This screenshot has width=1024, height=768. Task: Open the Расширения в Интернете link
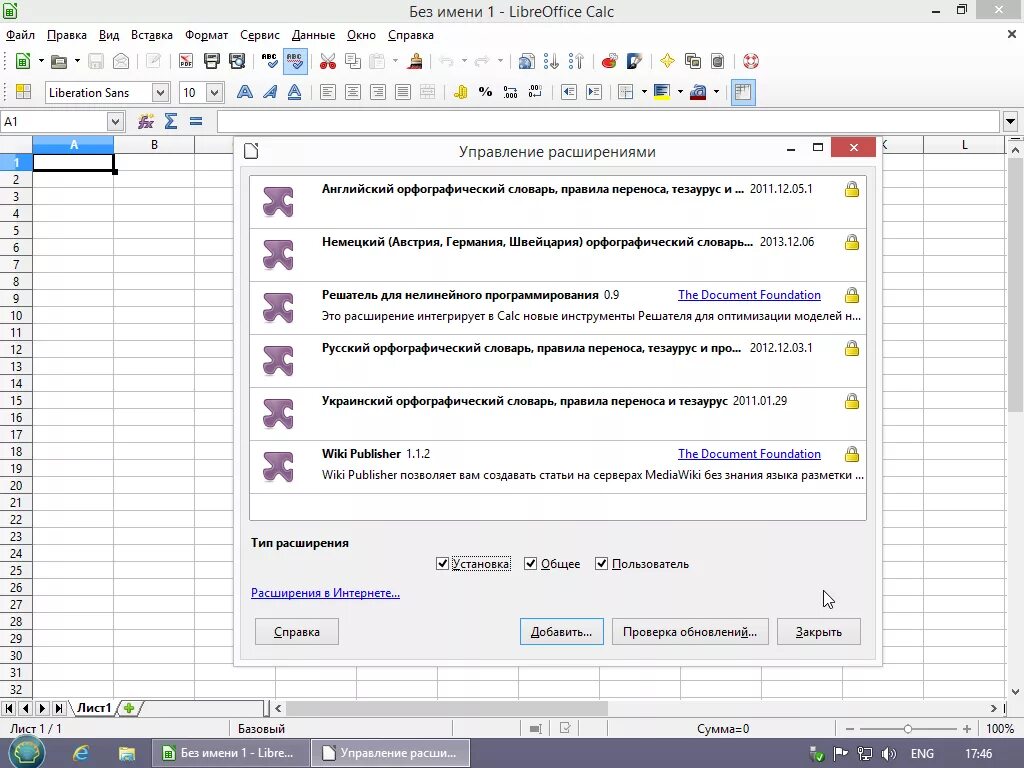click(325, 593)
